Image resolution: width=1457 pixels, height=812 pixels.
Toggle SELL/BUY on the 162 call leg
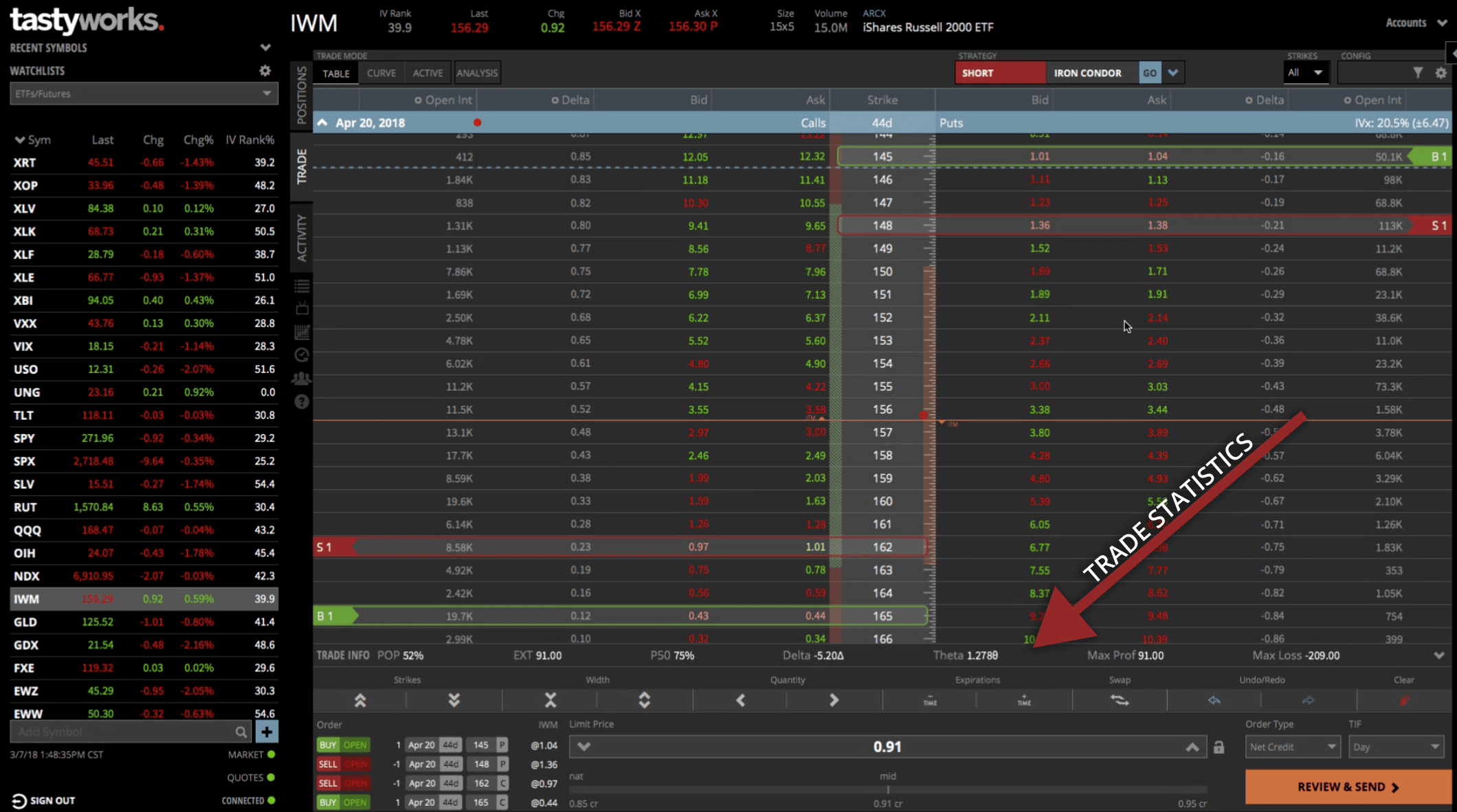(x=328, y=783)
